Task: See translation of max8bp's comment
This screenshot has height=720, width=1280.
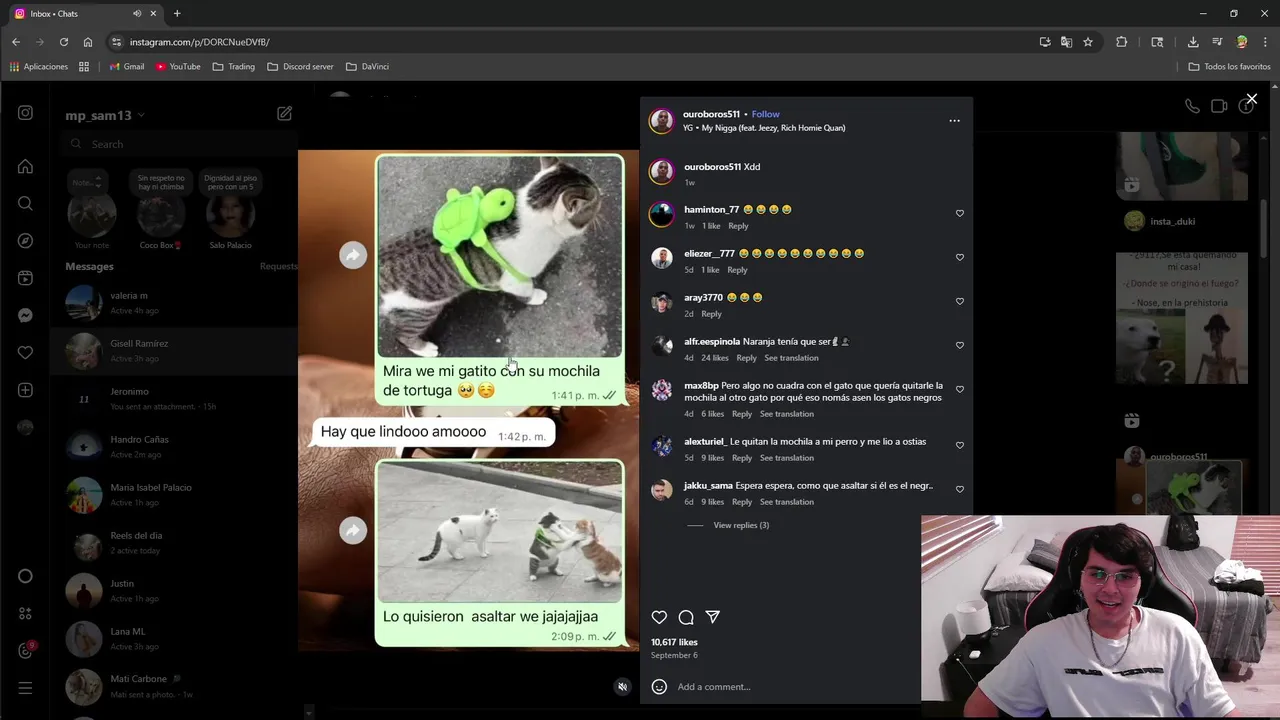Action: click(x=786, y=414)
